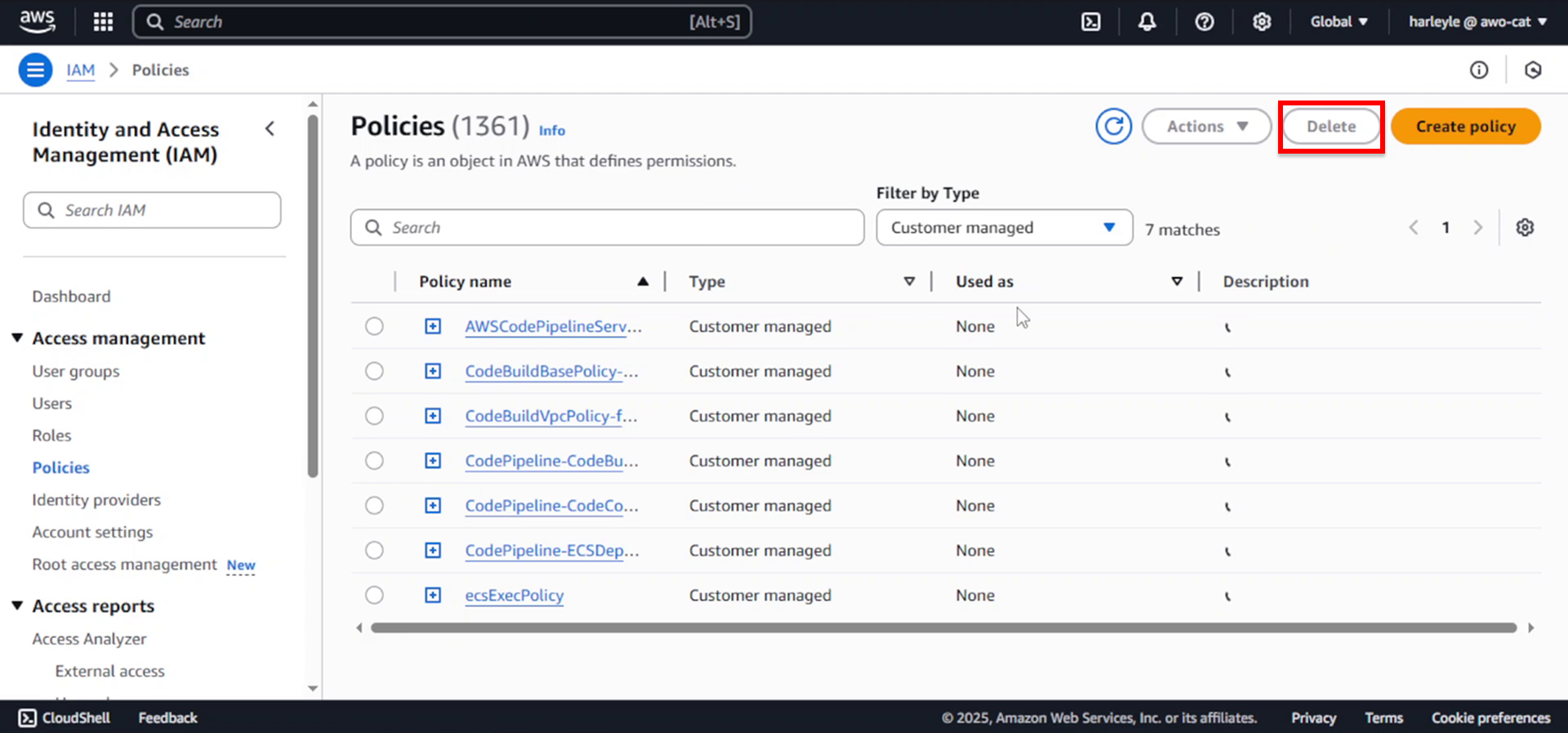Focus the policies Search field

607,228
